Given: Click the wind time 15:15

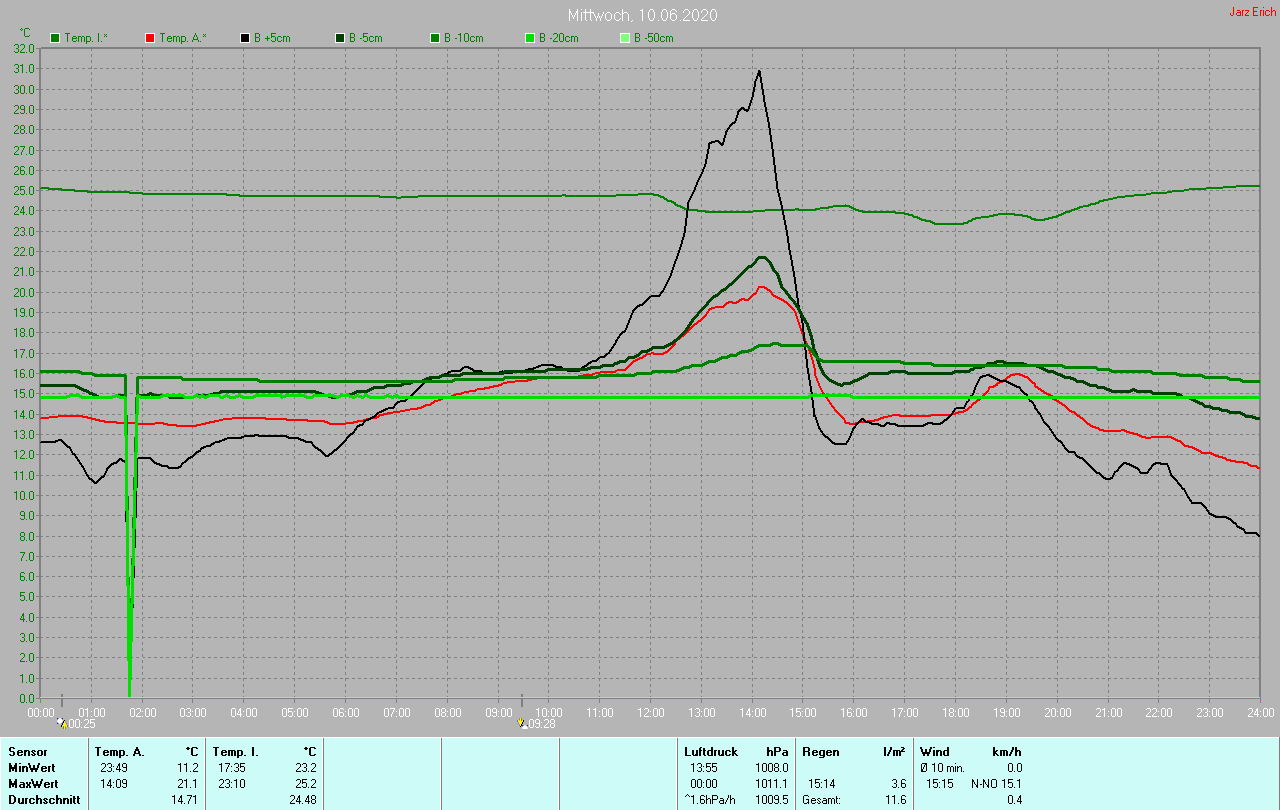Looking at the screenshot, I should (x=940, y=783).
